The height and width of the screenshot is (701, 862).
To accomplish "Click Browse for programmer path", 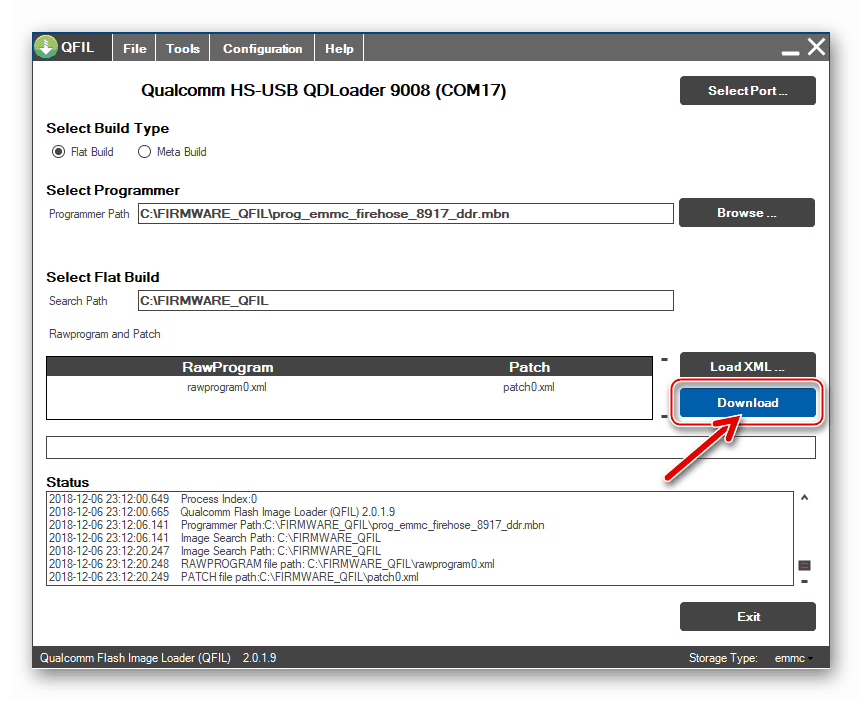I will [x=747, y=213].
